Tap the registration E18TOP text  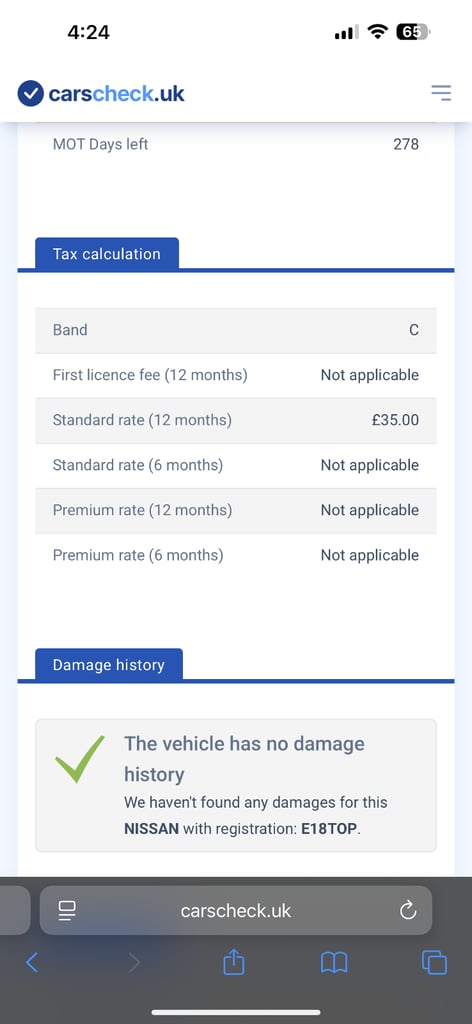329,829
